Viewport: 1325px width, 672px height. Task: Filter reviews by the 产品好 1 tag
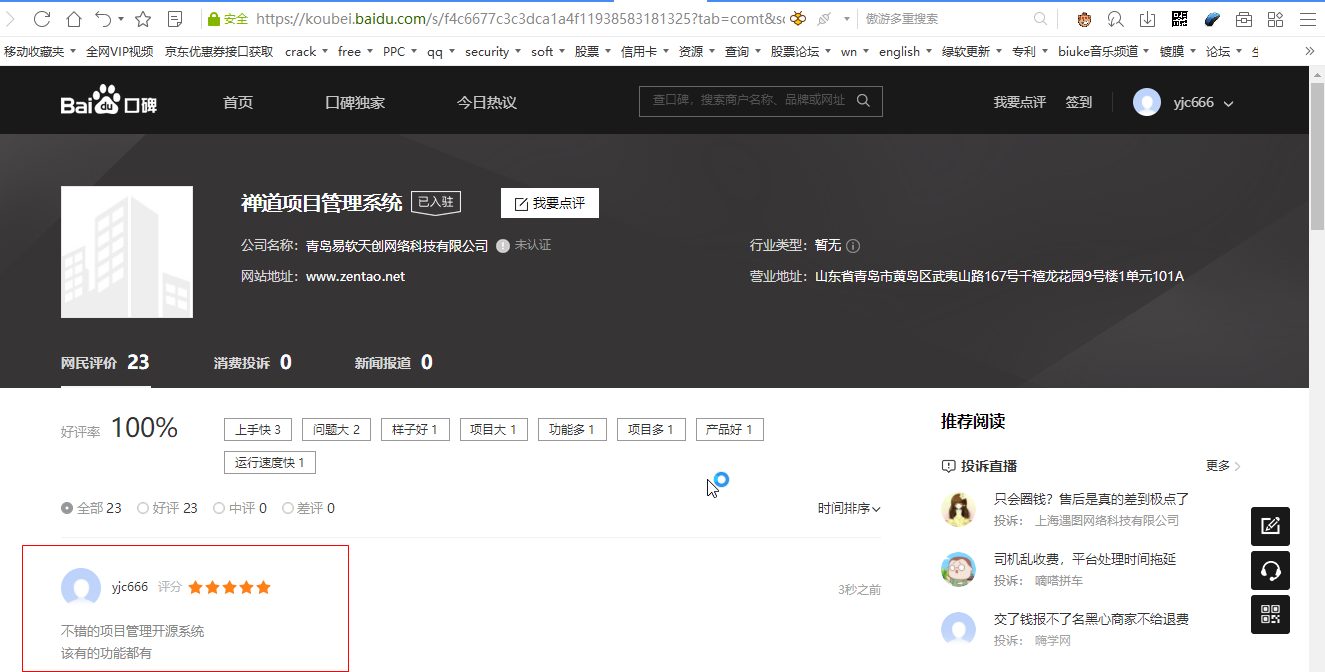730,430
